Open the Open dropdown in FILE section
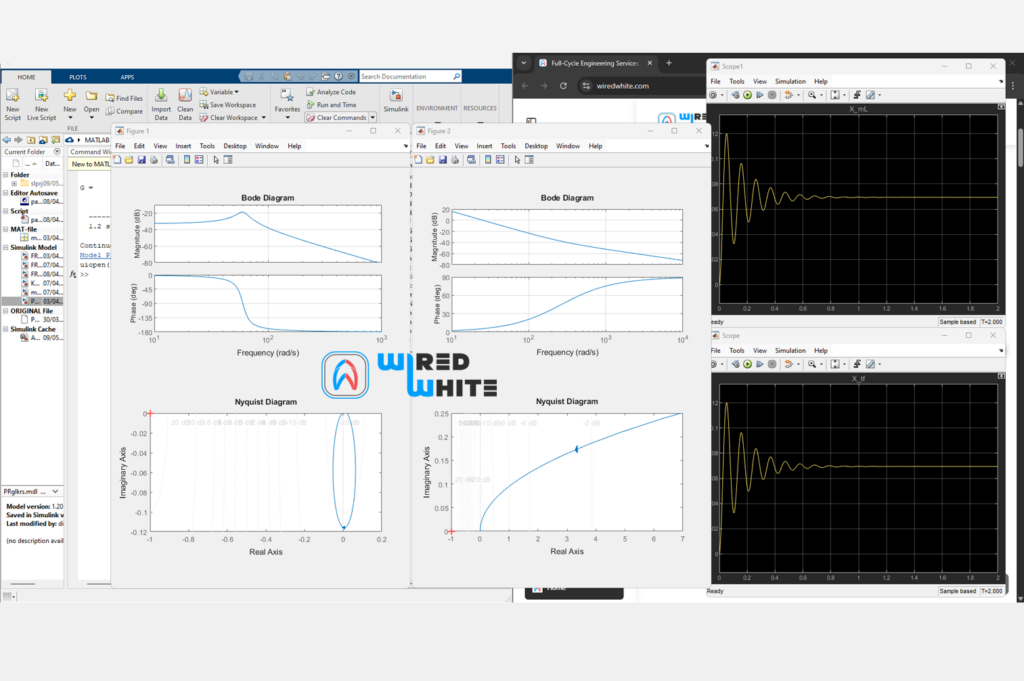This screenshot has width=1024, height=681. tap(91, 104)
